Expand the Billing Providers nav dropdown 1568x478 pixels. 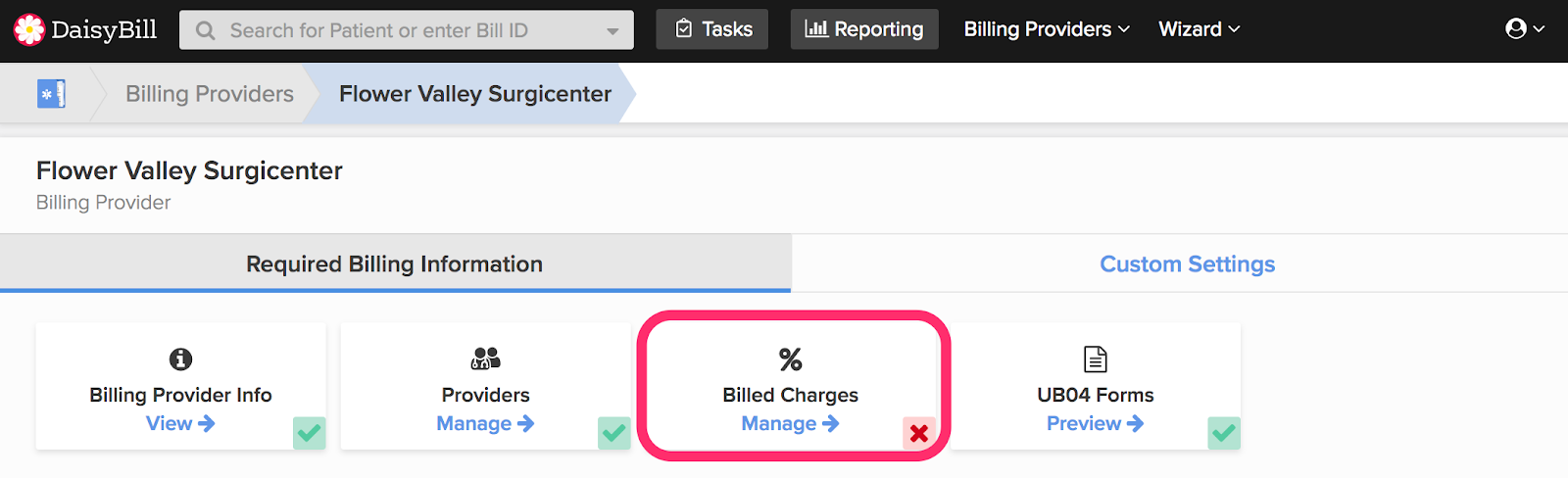tap(1047, 29)
